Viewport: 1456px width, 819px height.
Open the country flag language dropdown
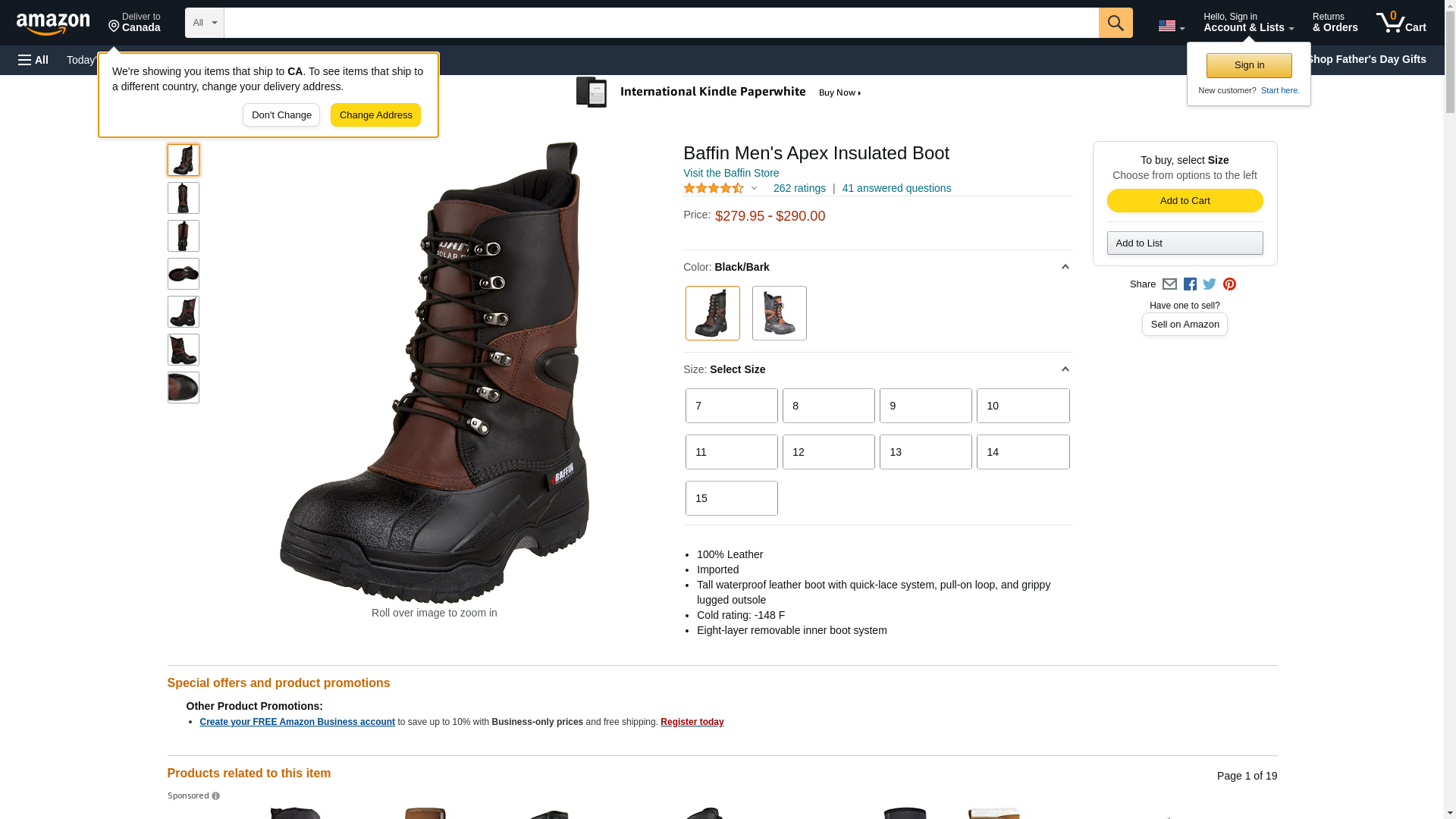point(1171,27)
